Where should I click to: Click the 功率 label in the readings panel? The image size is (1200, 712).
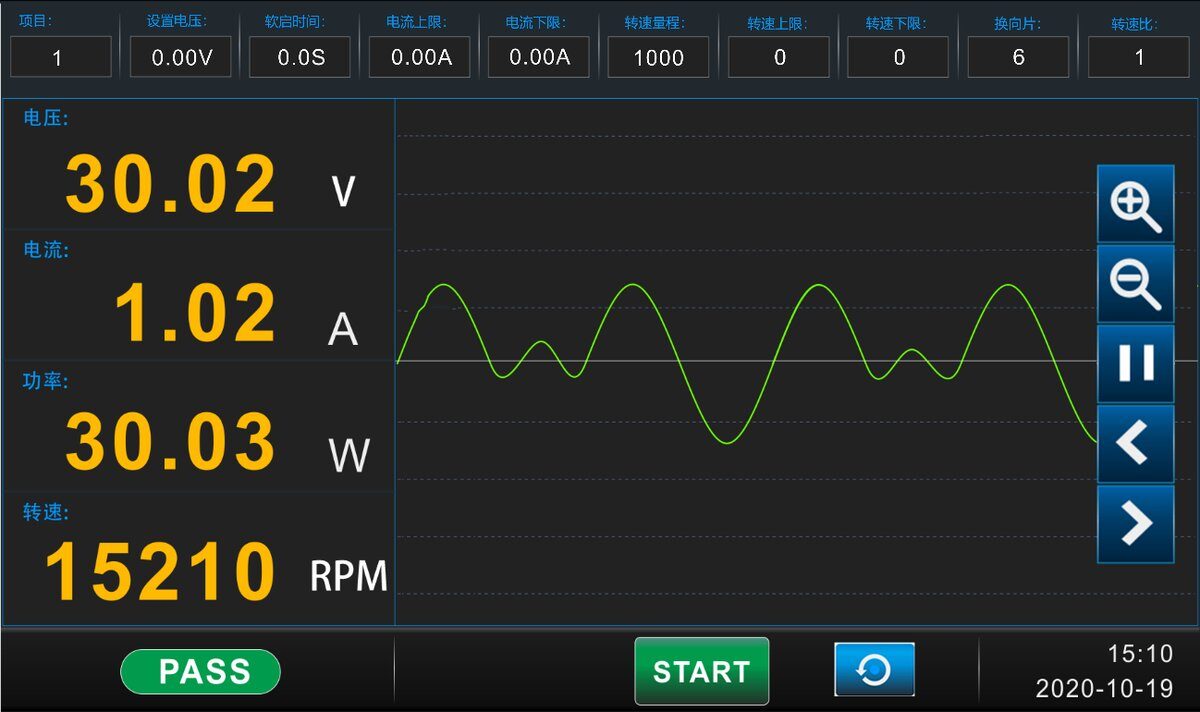point(46,381)
